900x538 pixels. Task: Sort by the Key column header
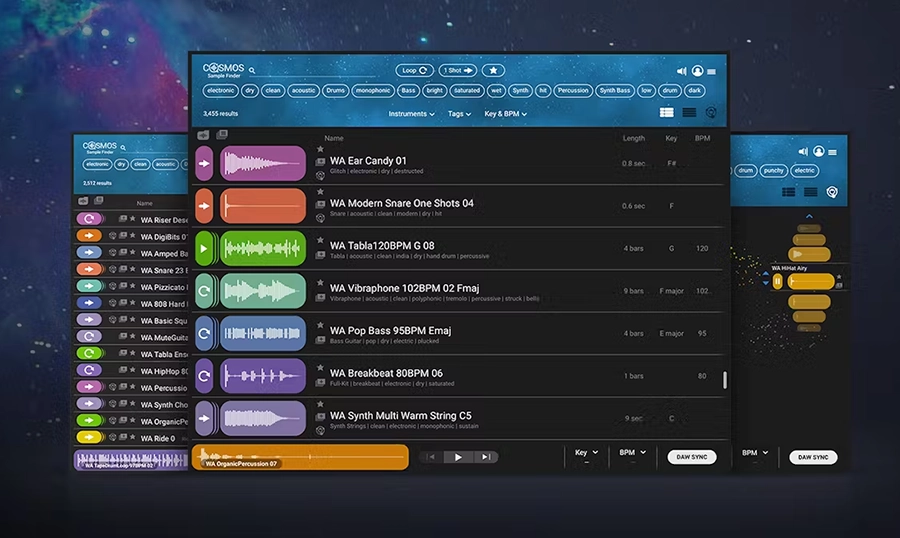(x=671, y=138)
